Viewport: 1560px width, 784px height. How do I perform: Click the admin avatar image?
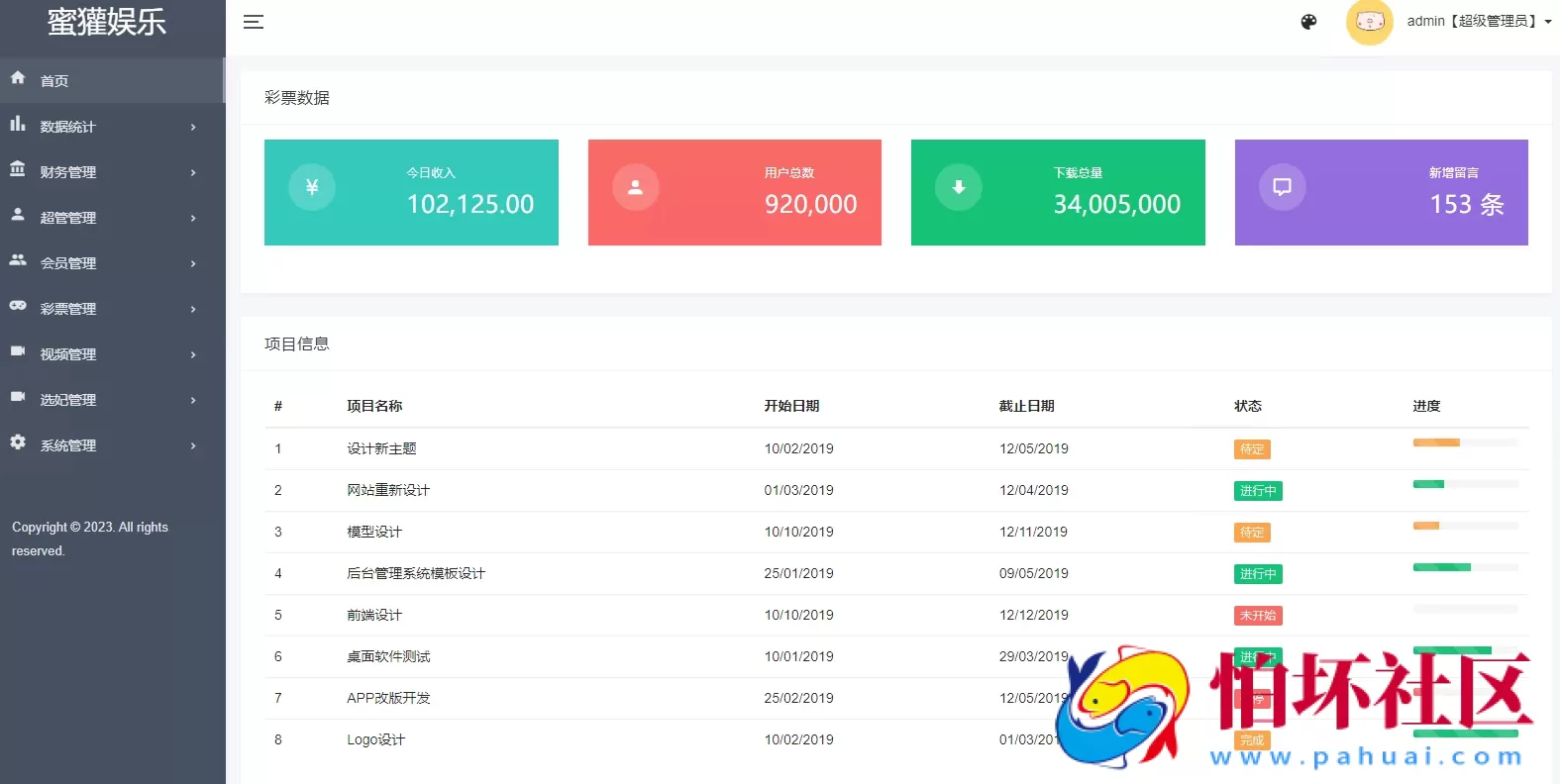(1370, 22)
